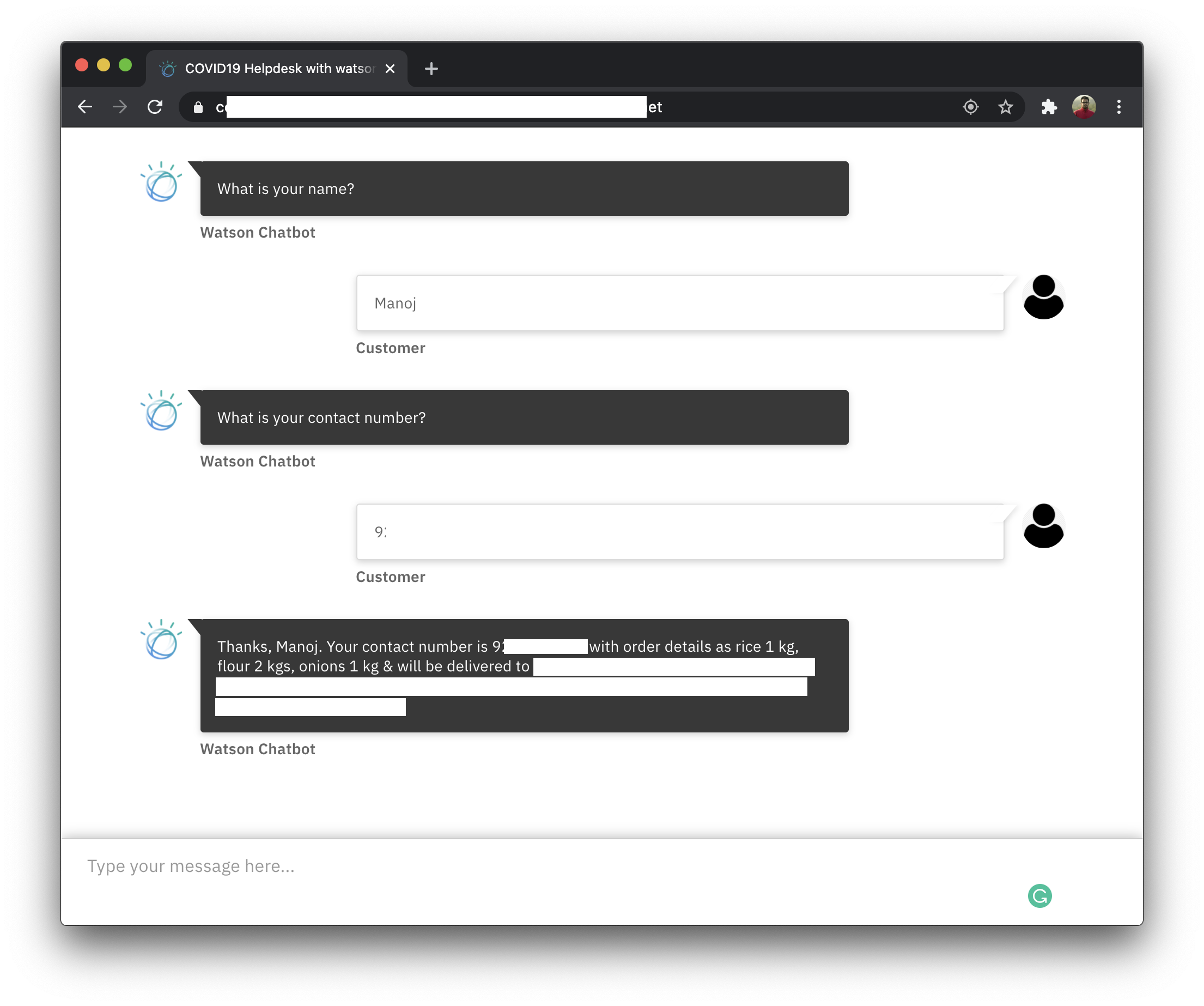Open a new browser tab
Viewport: 1204px width, 1006px height.
[431, 69]
